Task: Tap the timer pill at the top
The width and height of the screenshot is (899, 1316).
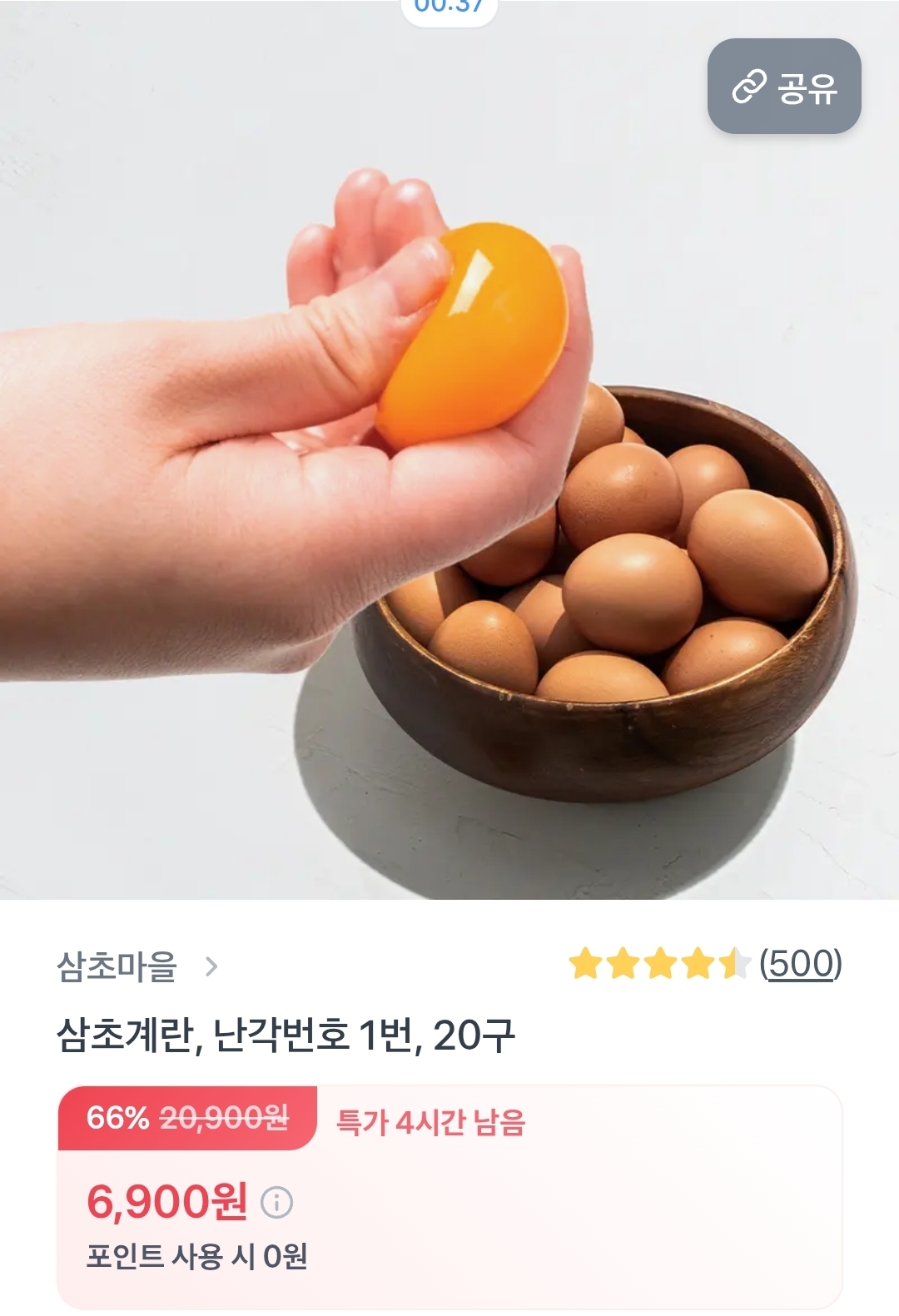Action: 449,8
